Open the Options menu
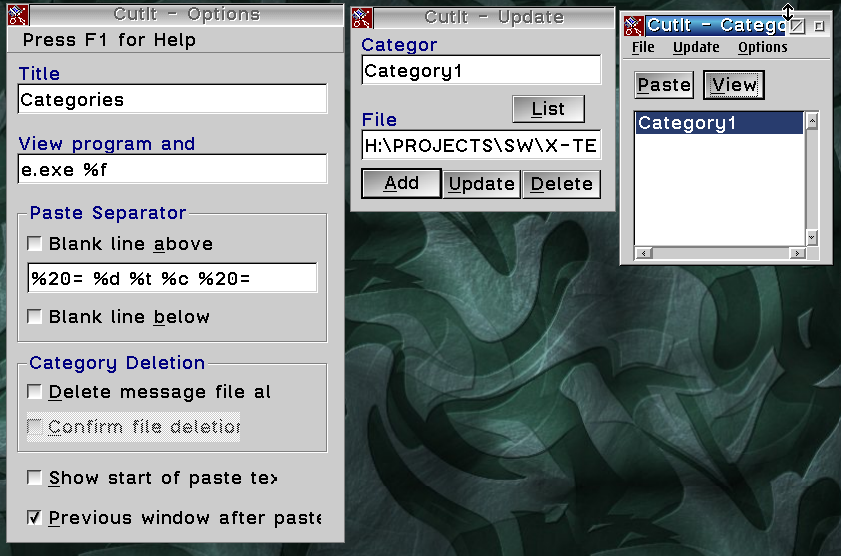This screenshot has height=556, width=841. [762, 47]
